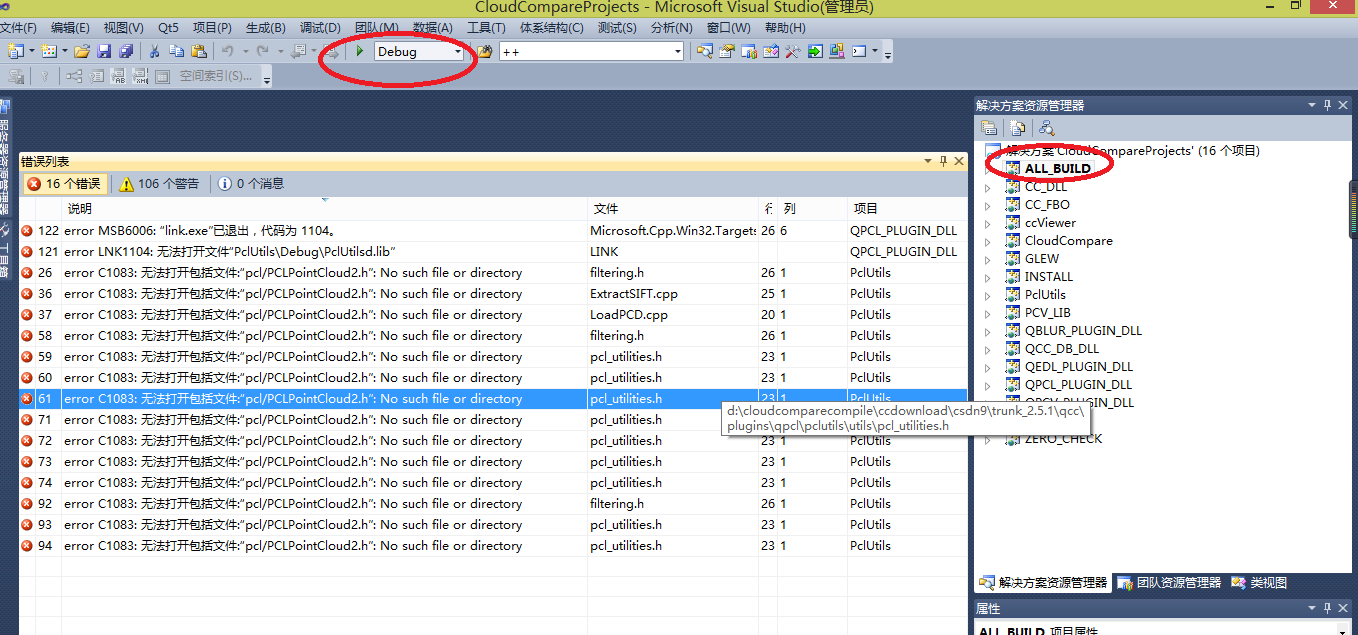This screenshot has height=635, width=1358.
Task: Click View Class Diagram icon in Solution Explorer
Action: click(x=1046, y=128)
